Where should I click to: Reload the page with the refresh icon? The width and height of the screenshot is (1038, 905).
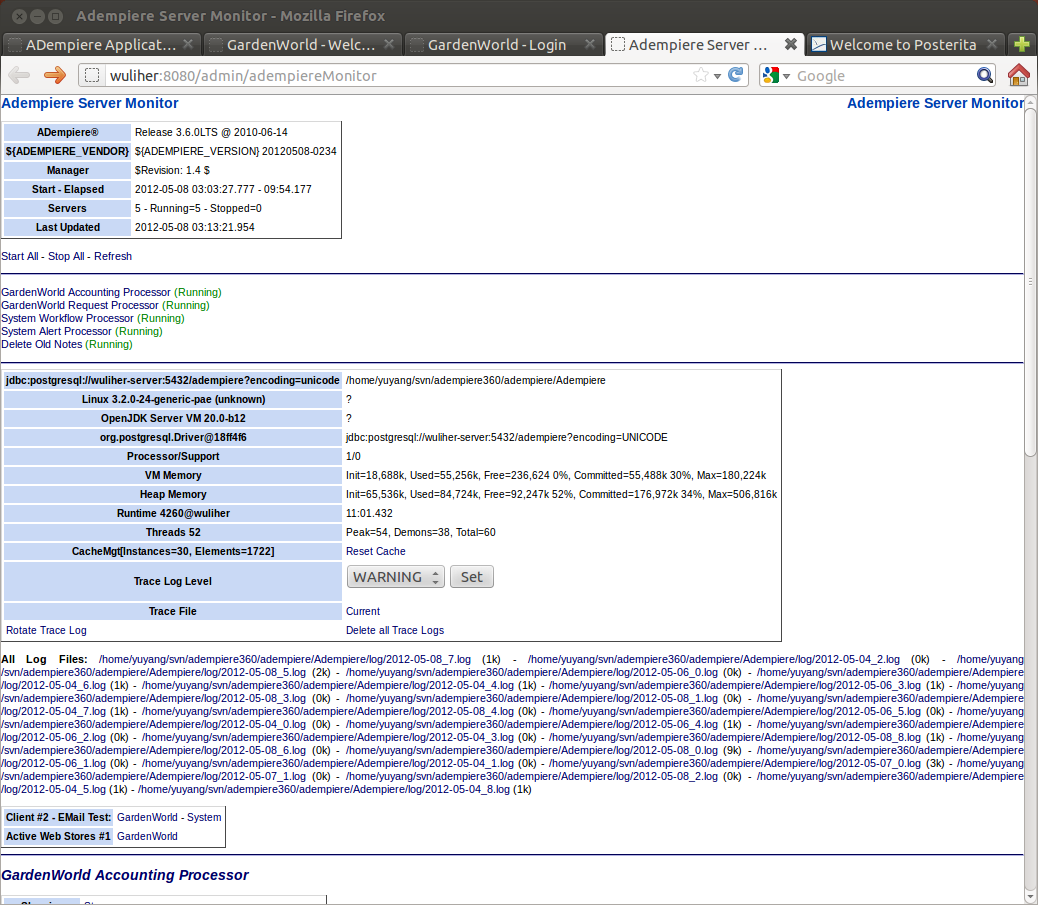pos(735,75)
